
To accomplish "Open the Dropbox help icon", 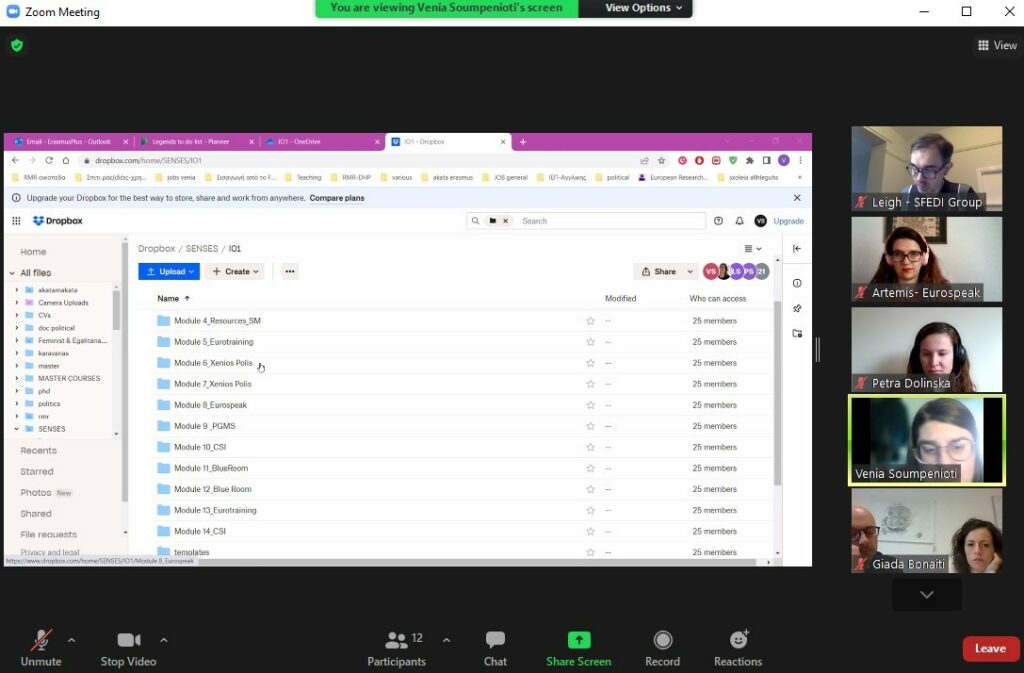I will (x=718, y=221).
